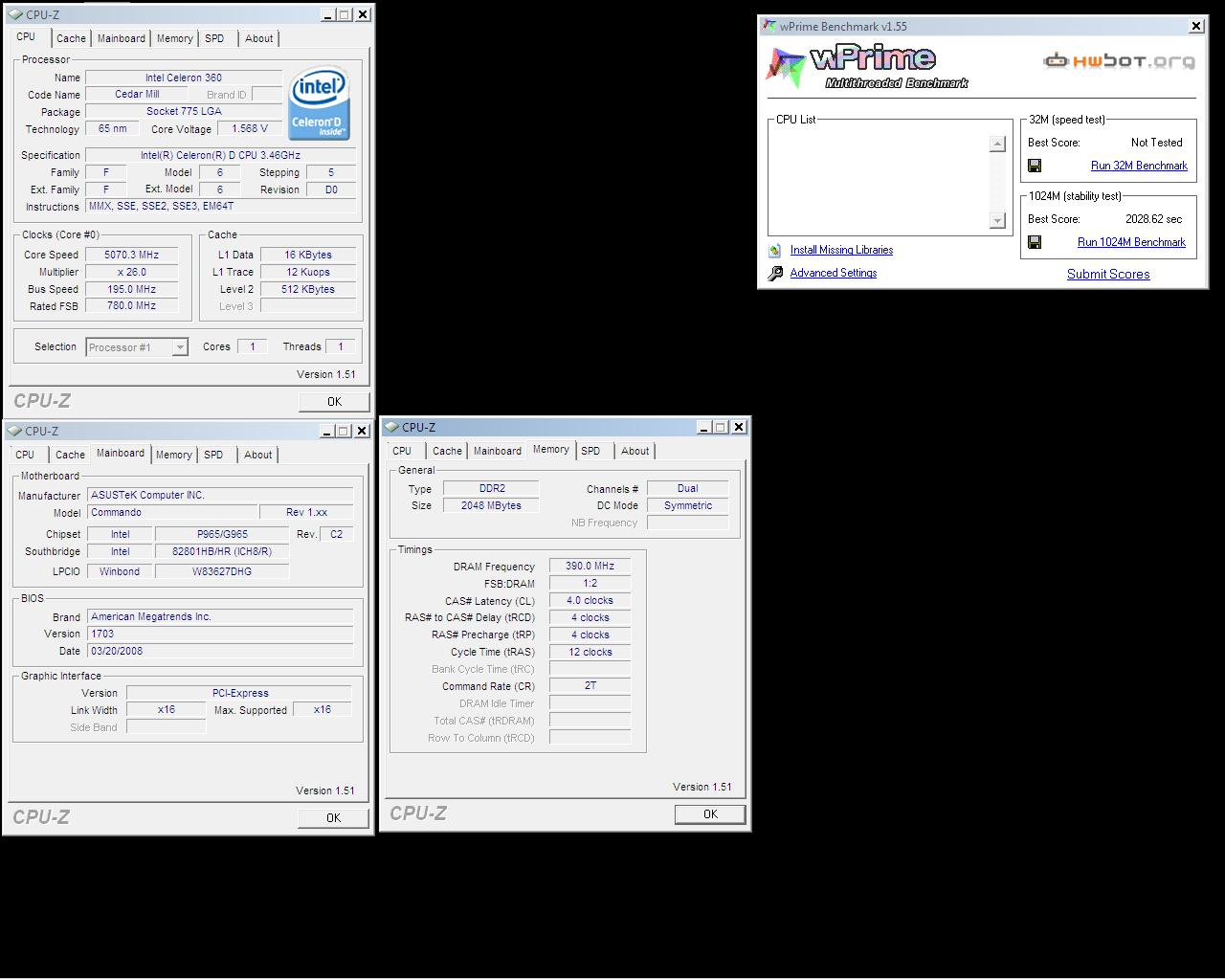Click the BIOS date 03/20/2008 field

click(220, 651)
